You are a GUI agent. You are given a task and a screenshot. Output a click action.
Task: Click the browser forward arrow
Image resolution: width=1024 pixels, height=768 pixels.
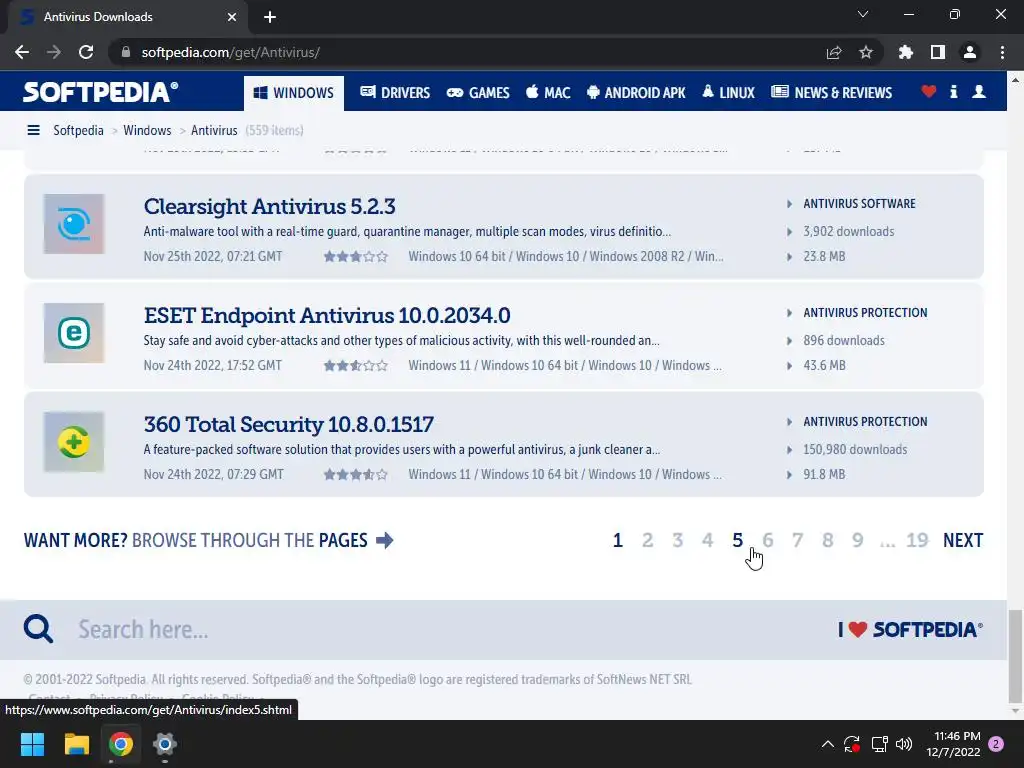pos(54,52)
